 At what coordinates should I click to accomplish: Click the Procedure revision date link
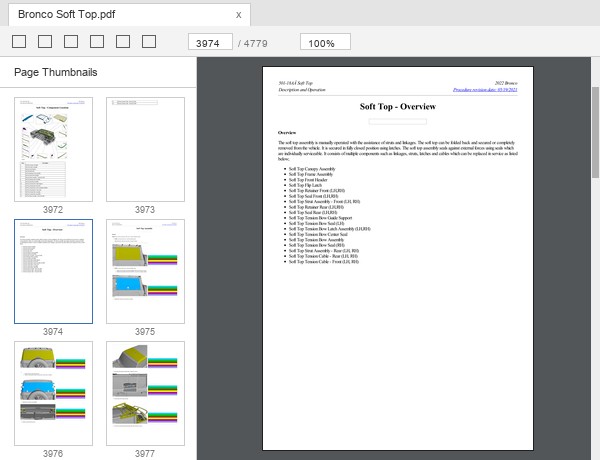tap(485, 90)
